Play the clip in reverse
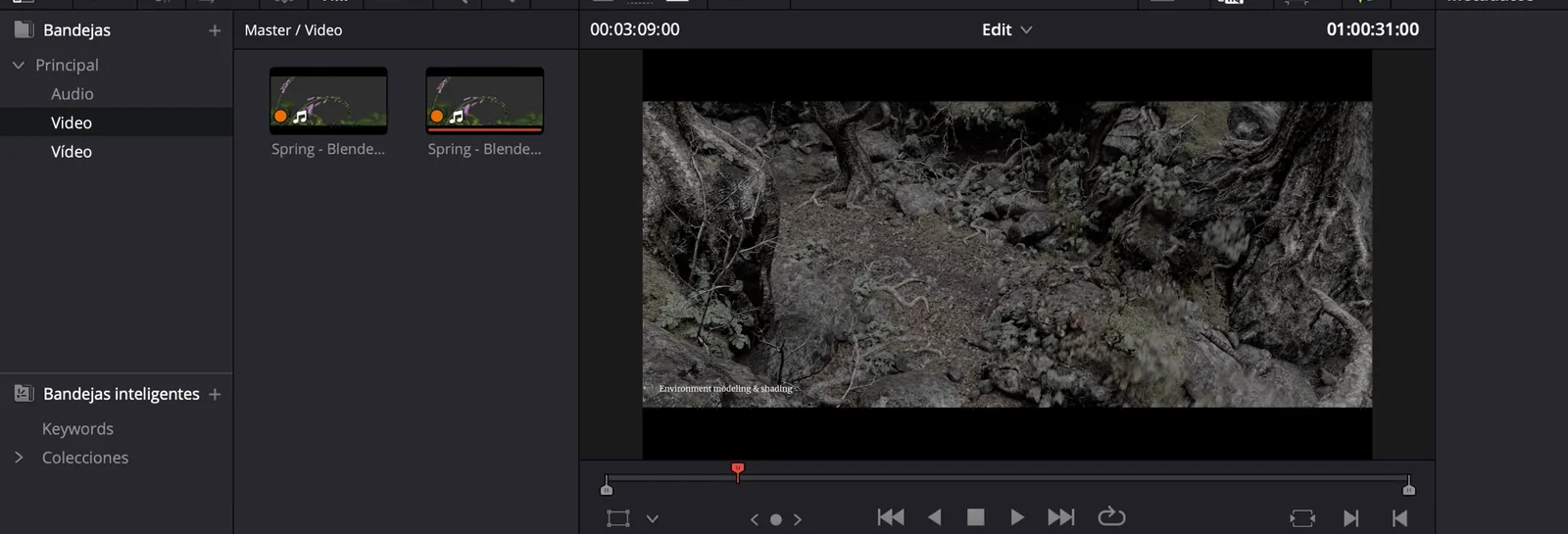This screenshot has height=534, width=1568. tap(935, 517)
